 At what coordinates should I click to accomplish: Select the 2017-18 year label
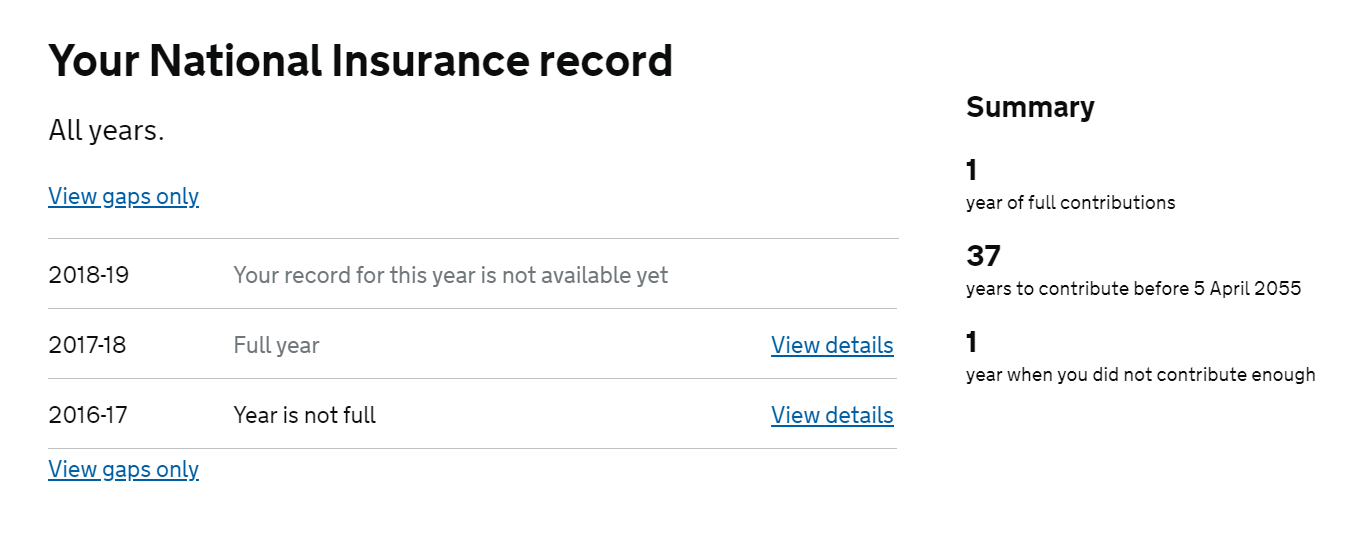87,345
